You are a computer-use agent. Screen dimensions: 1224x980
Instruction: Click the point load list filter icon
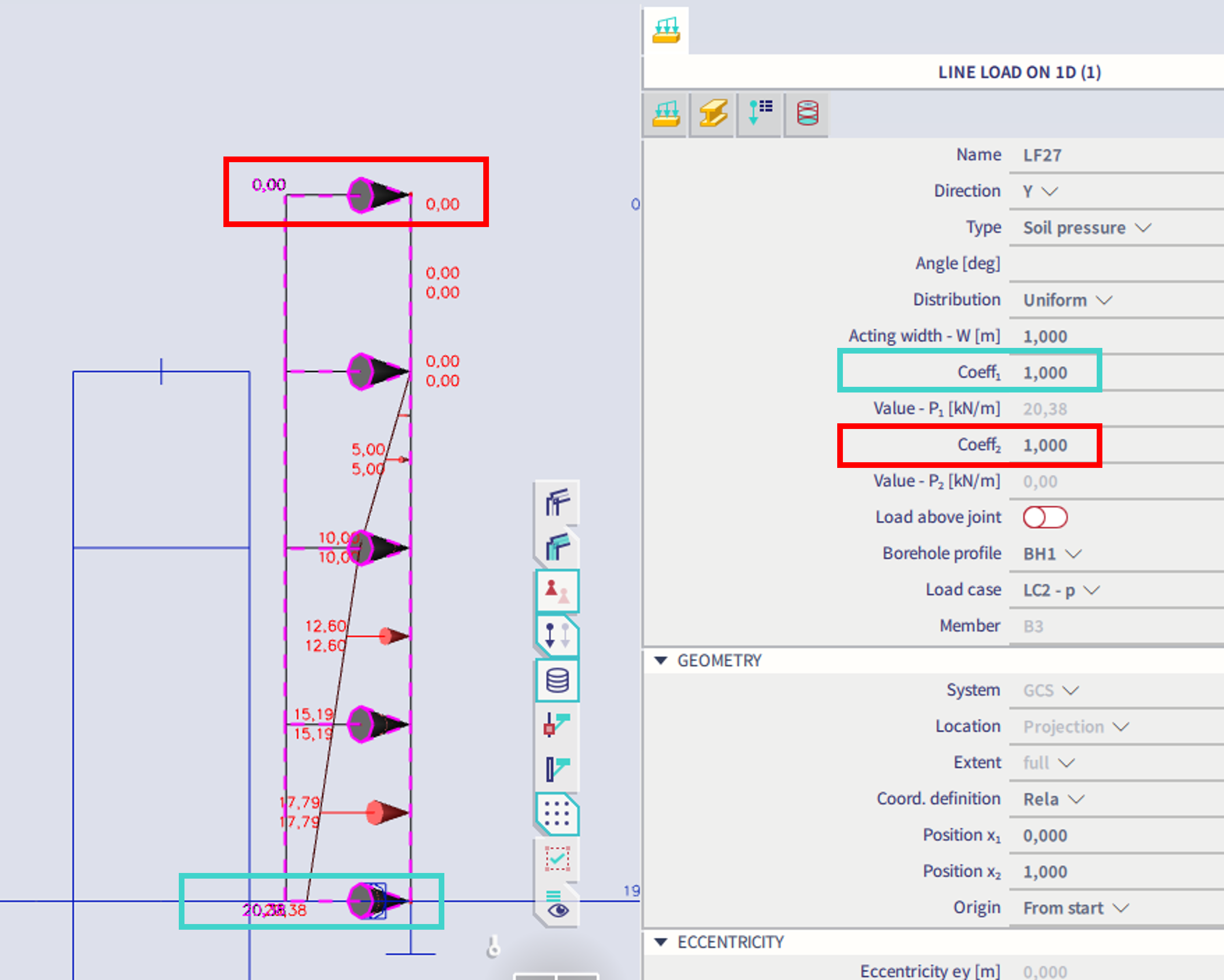760,114
